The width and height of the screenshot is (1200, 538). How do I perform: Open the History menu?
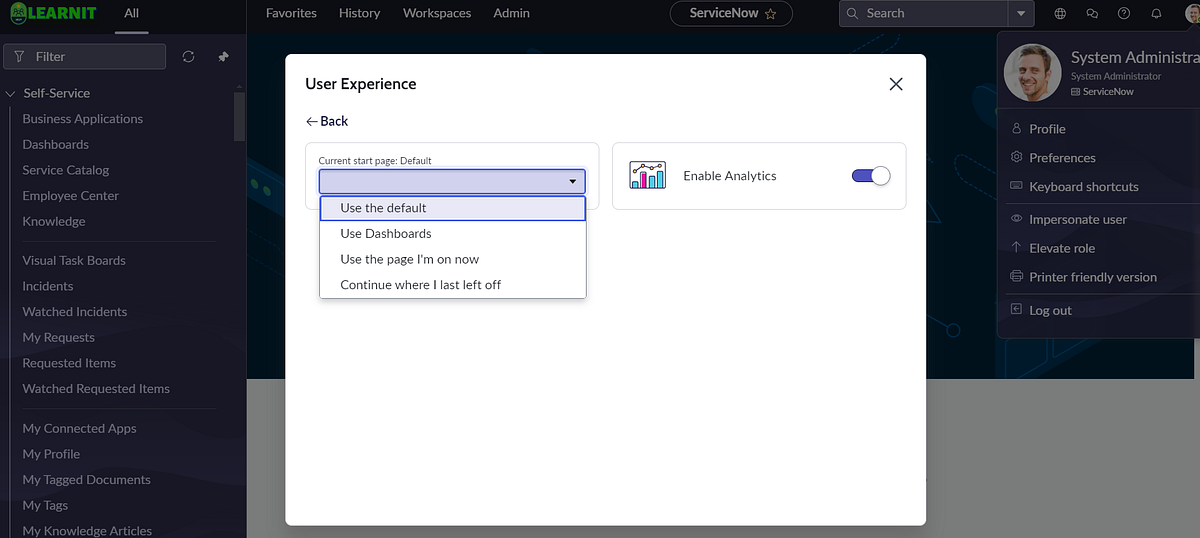tap(359, 13)
